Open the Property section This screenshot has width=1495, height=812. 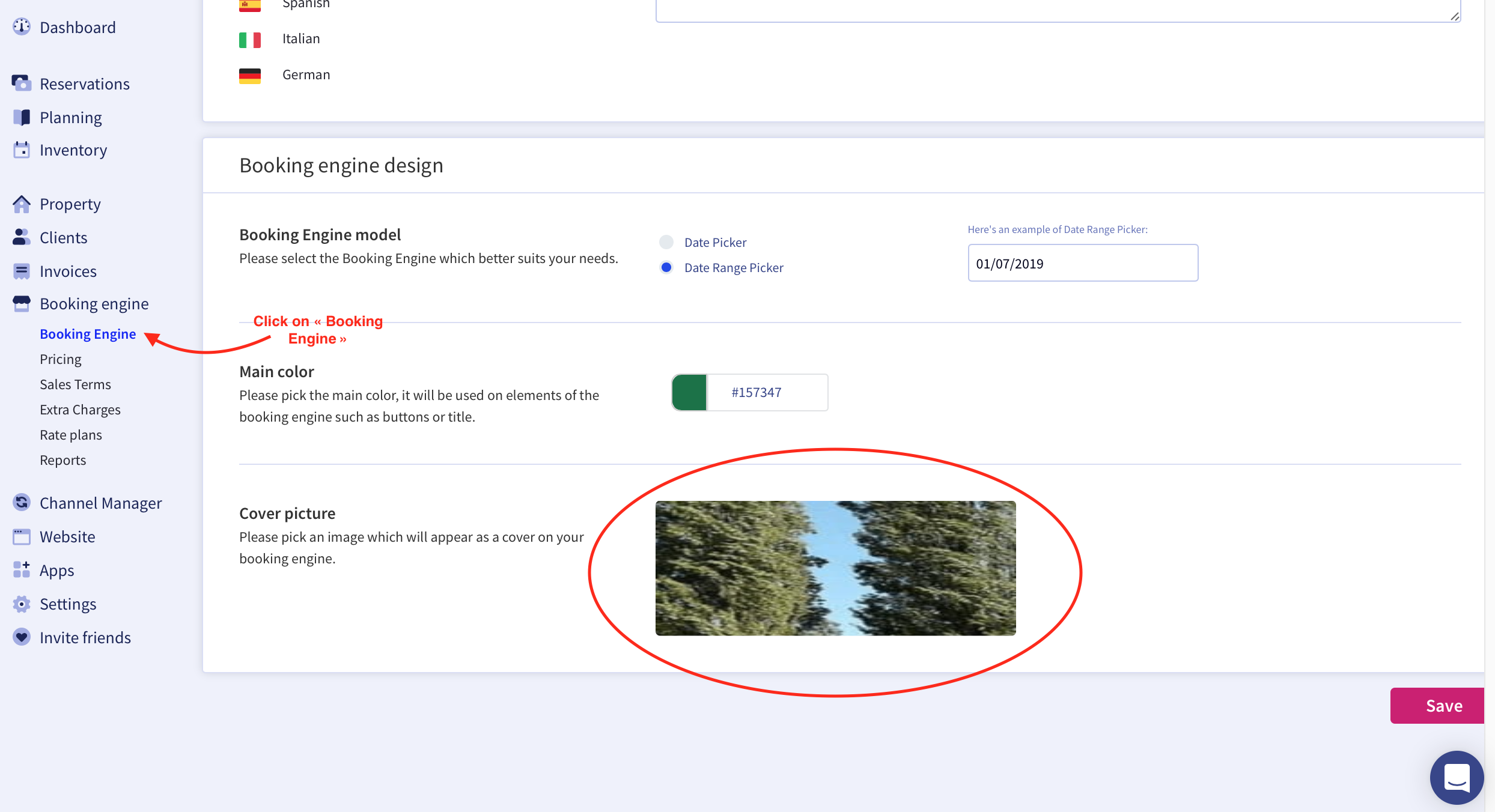[70, 204]
